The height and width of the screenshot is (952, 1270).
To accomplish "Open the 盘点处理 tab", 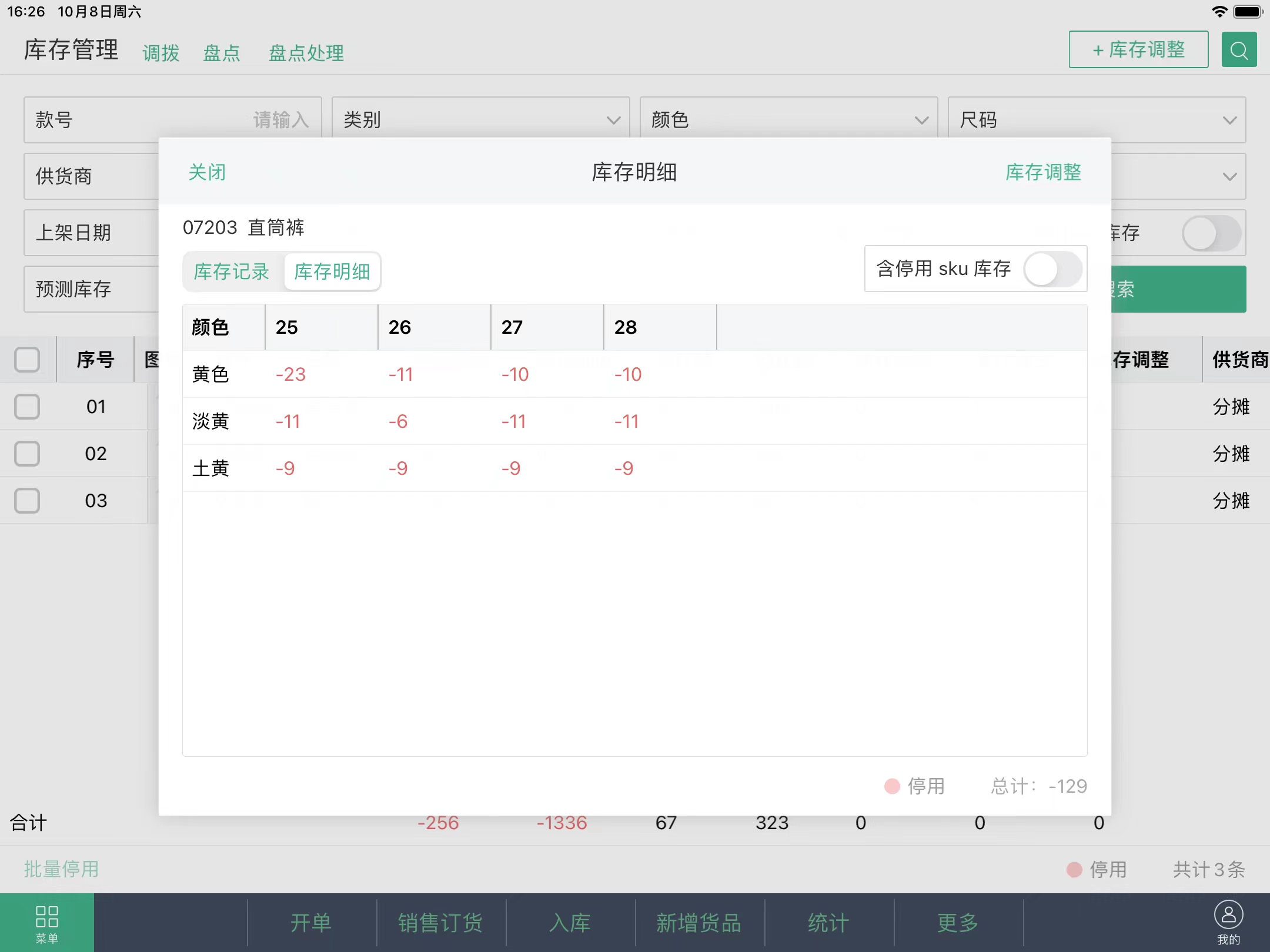I will [306, 53].
